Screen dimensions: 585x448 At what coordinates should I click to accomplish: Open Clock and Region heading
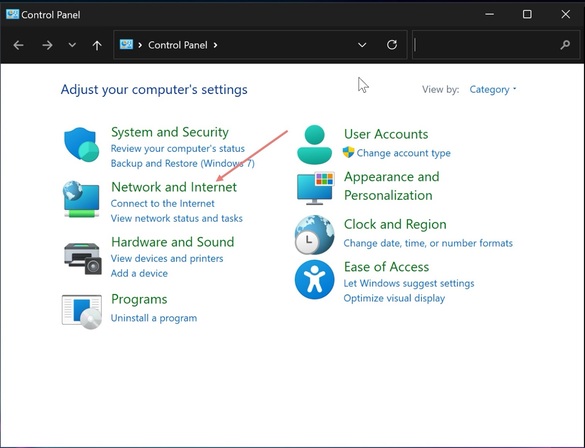(x=395, y=224)
